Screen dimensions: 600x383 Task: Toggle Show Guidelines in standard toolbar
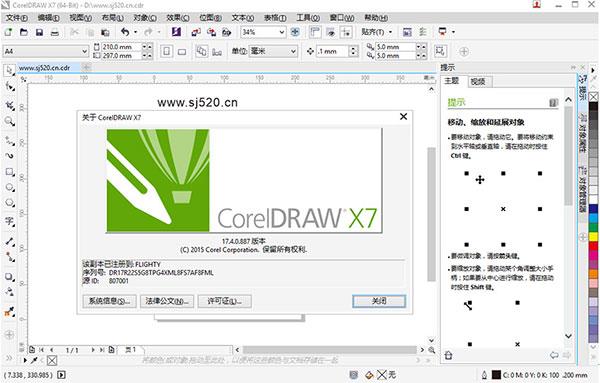(x=346, y=32)
